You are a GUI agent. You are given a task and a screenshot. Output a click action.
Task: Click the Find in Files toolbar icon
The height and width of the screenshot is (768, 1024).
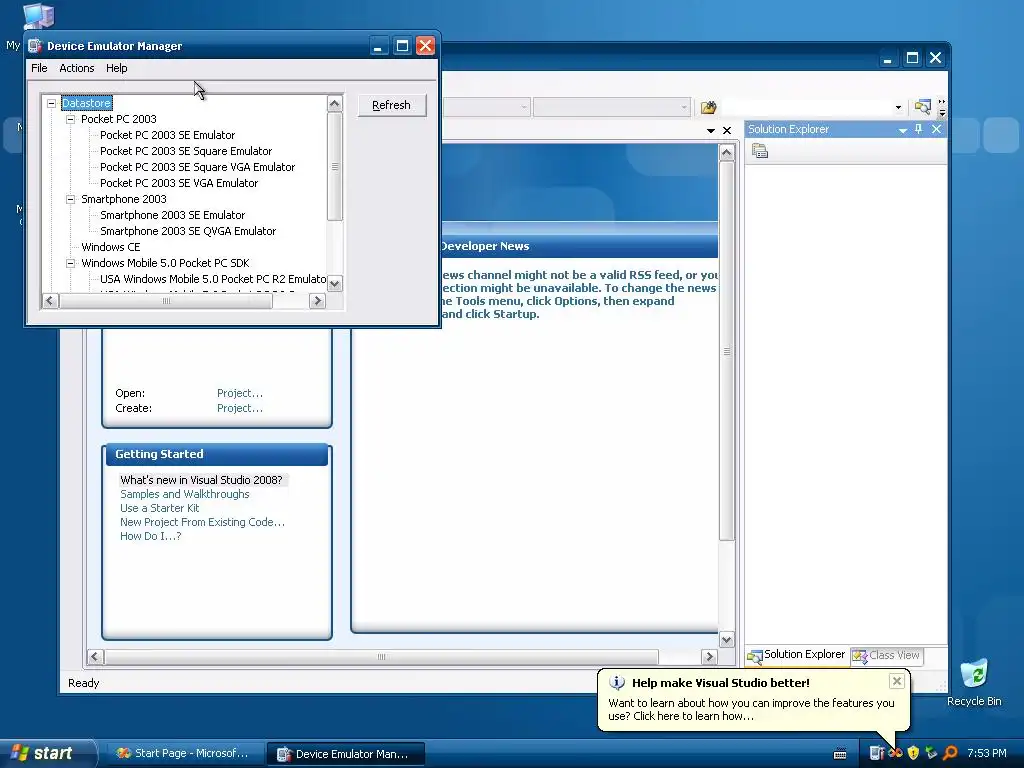pyautogui.click(x=709, y=107)
